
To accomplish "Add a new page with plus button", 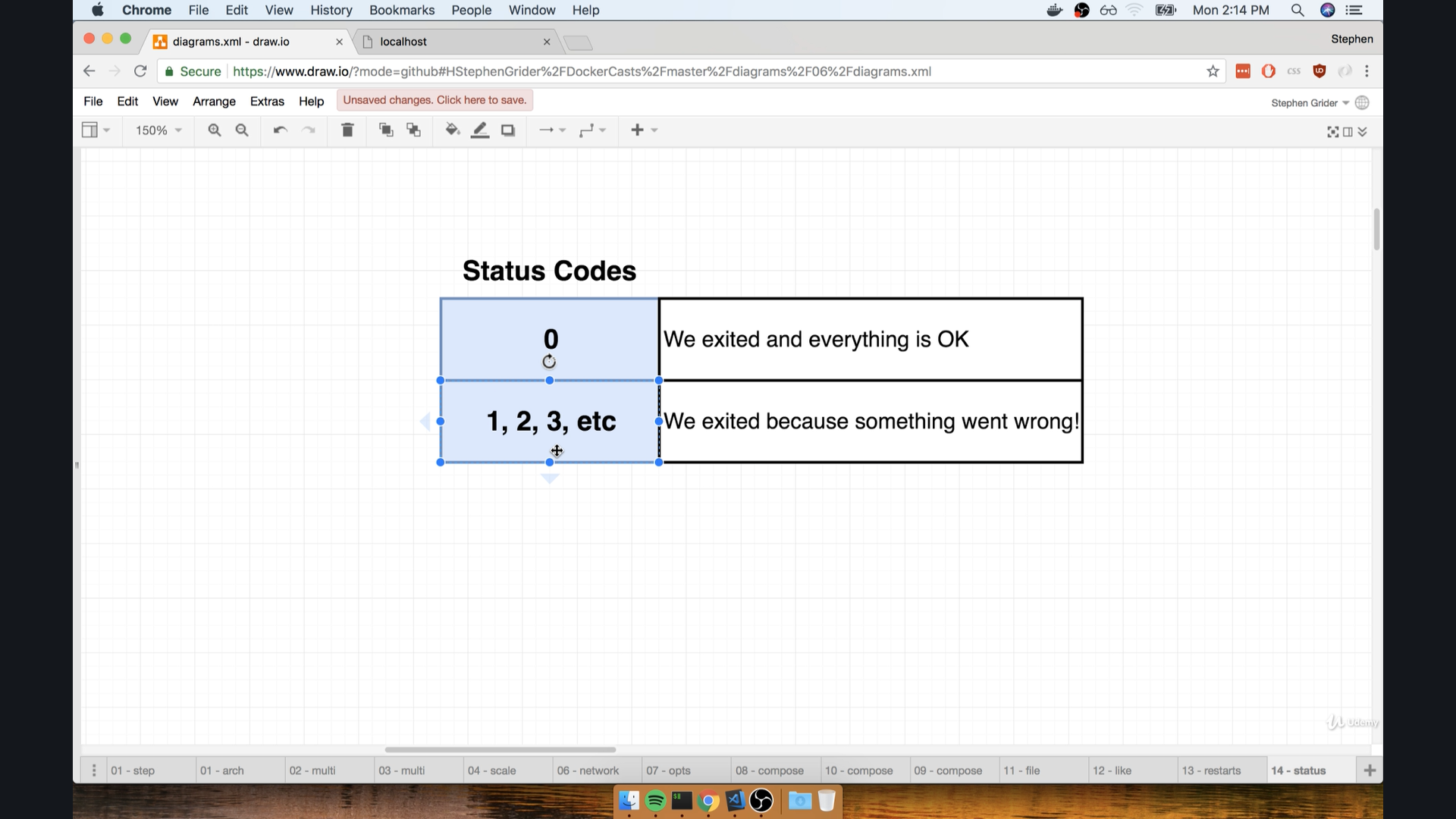I will pyautogui.click(x=1370, y=770).
